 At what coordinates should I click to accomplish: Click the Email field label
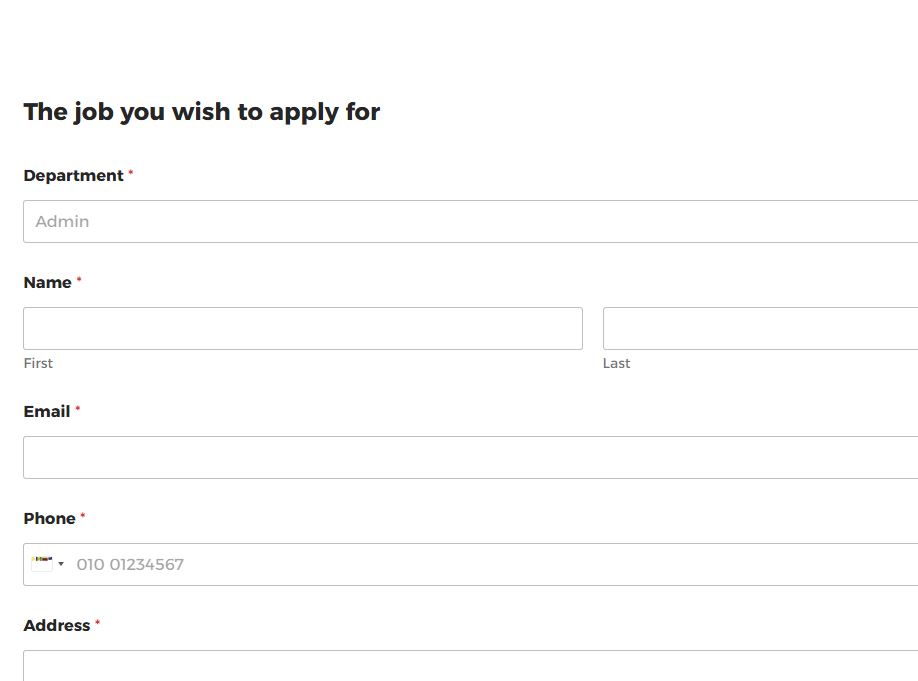[x=46, y=411]
